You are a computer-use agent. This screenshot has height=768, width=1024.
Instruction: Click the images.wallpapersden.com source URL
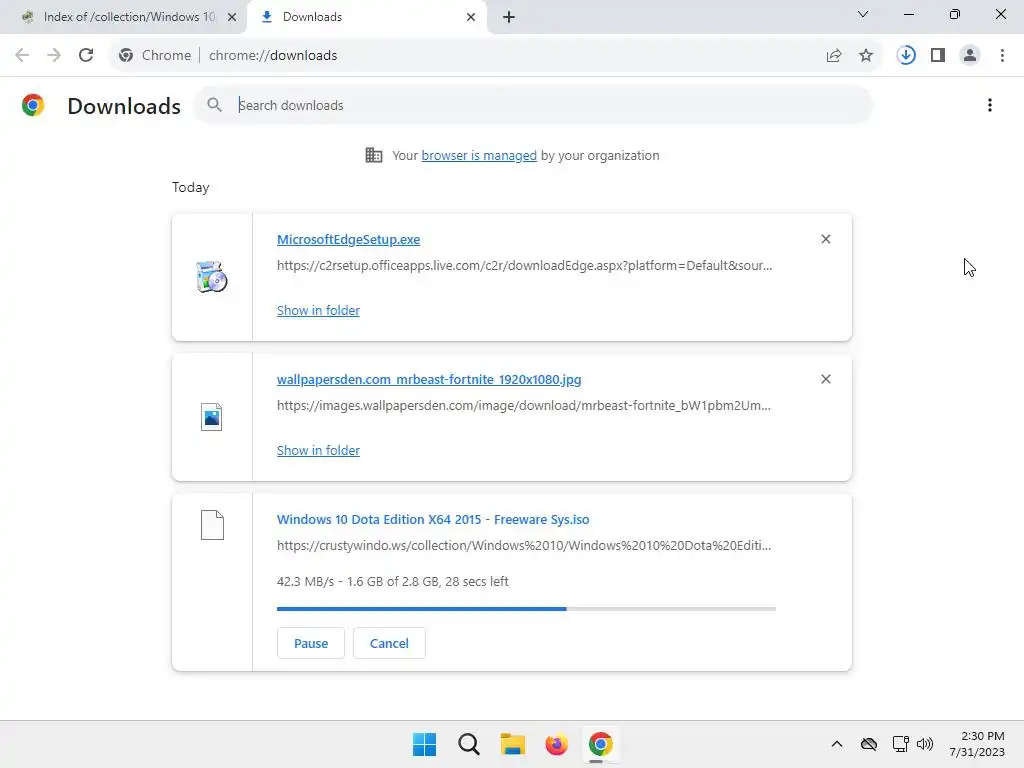coord(524,406)
